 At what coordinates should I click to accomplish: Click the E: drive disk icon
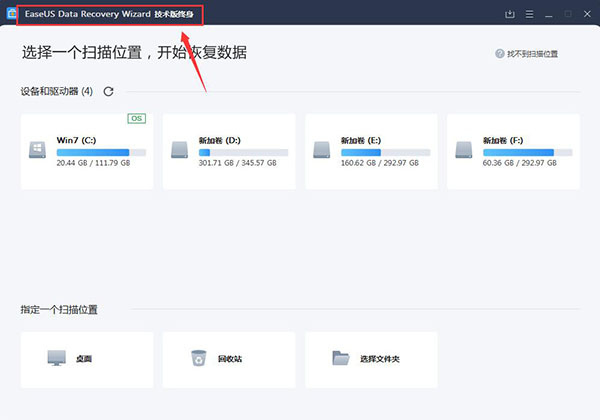(x=322, y=150)
